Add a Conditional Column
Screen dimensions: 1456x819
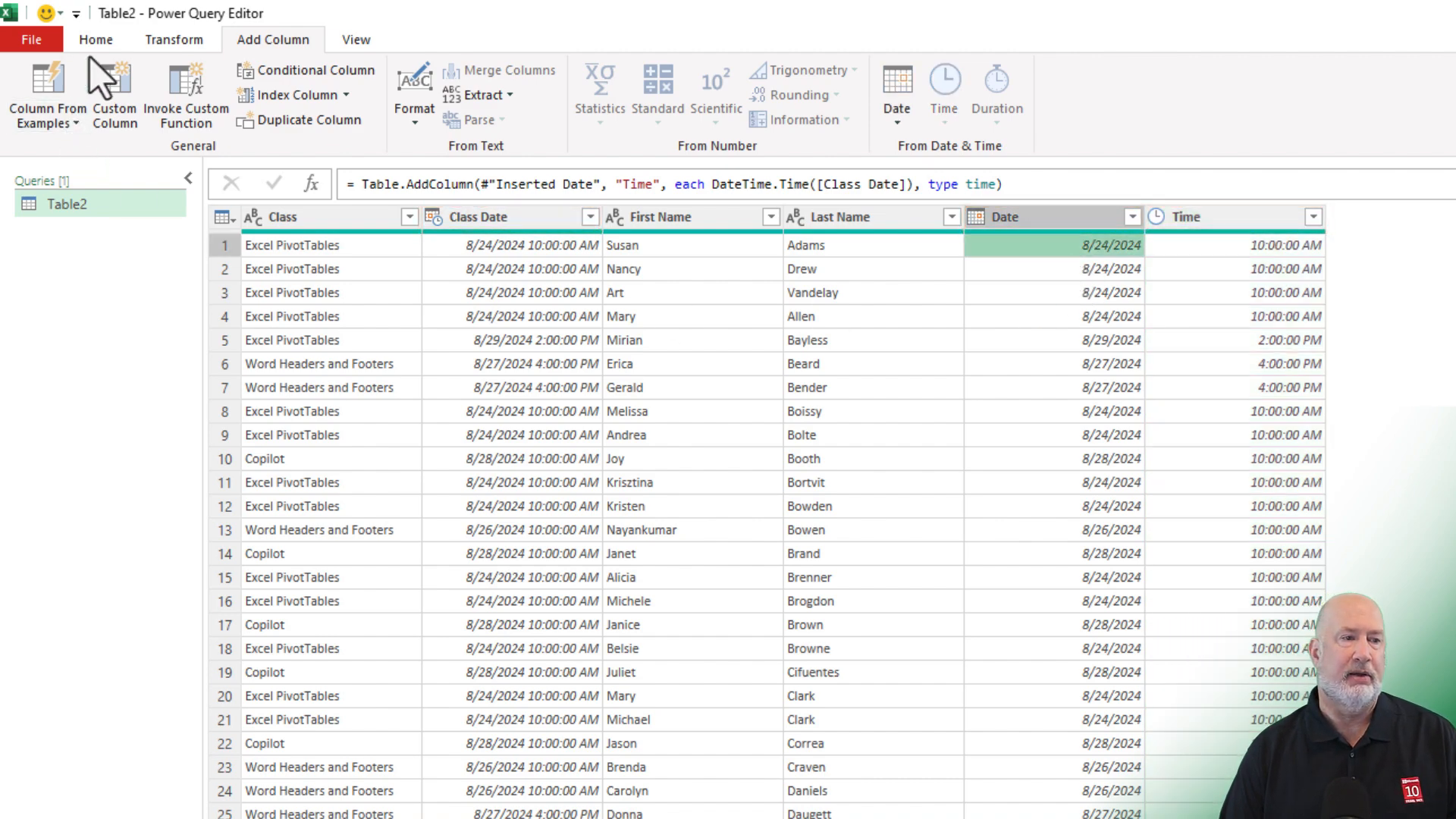(x=306, y=70)
